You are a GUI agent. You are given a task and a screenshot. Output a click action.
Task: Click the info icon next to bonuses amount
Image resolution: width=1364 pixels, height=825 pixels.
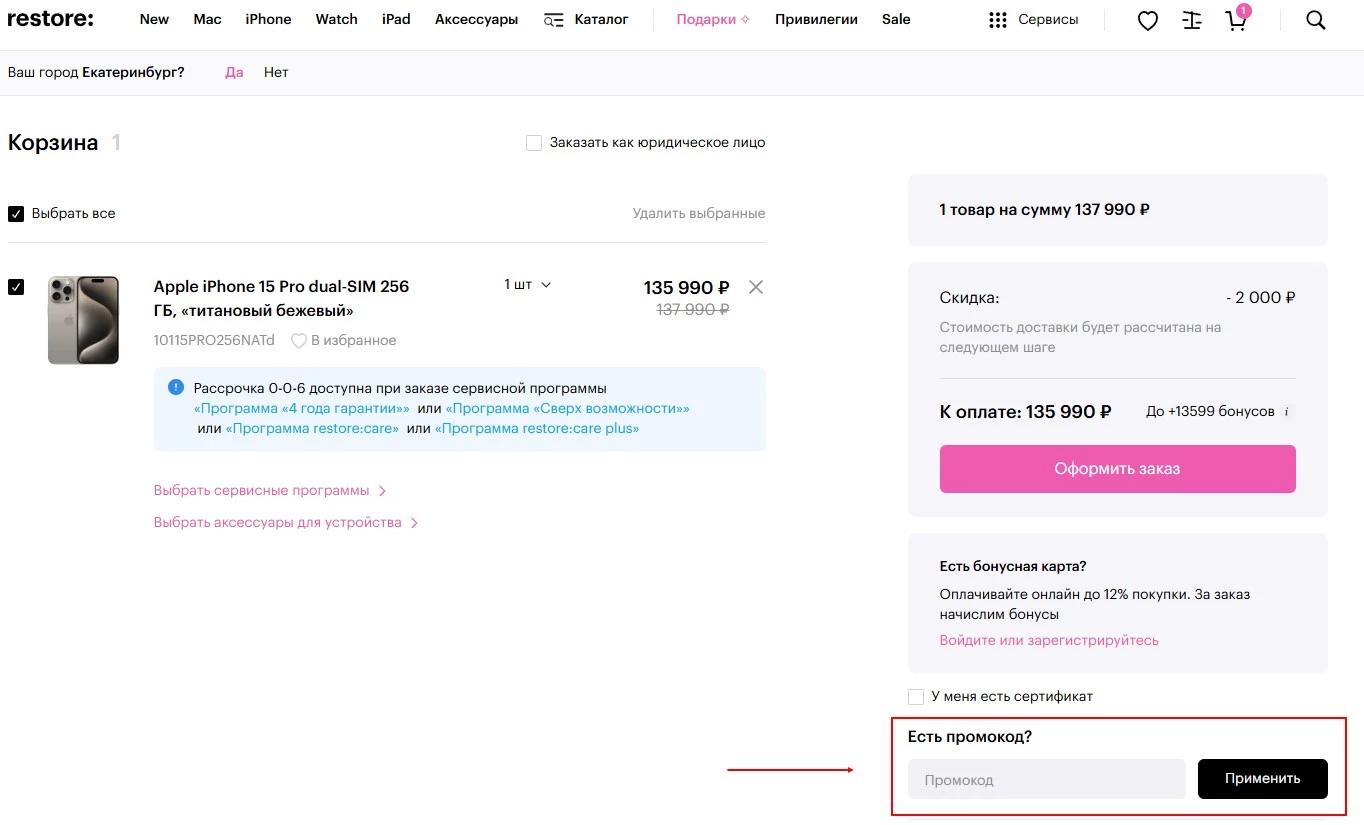(x=1286, y=411)
